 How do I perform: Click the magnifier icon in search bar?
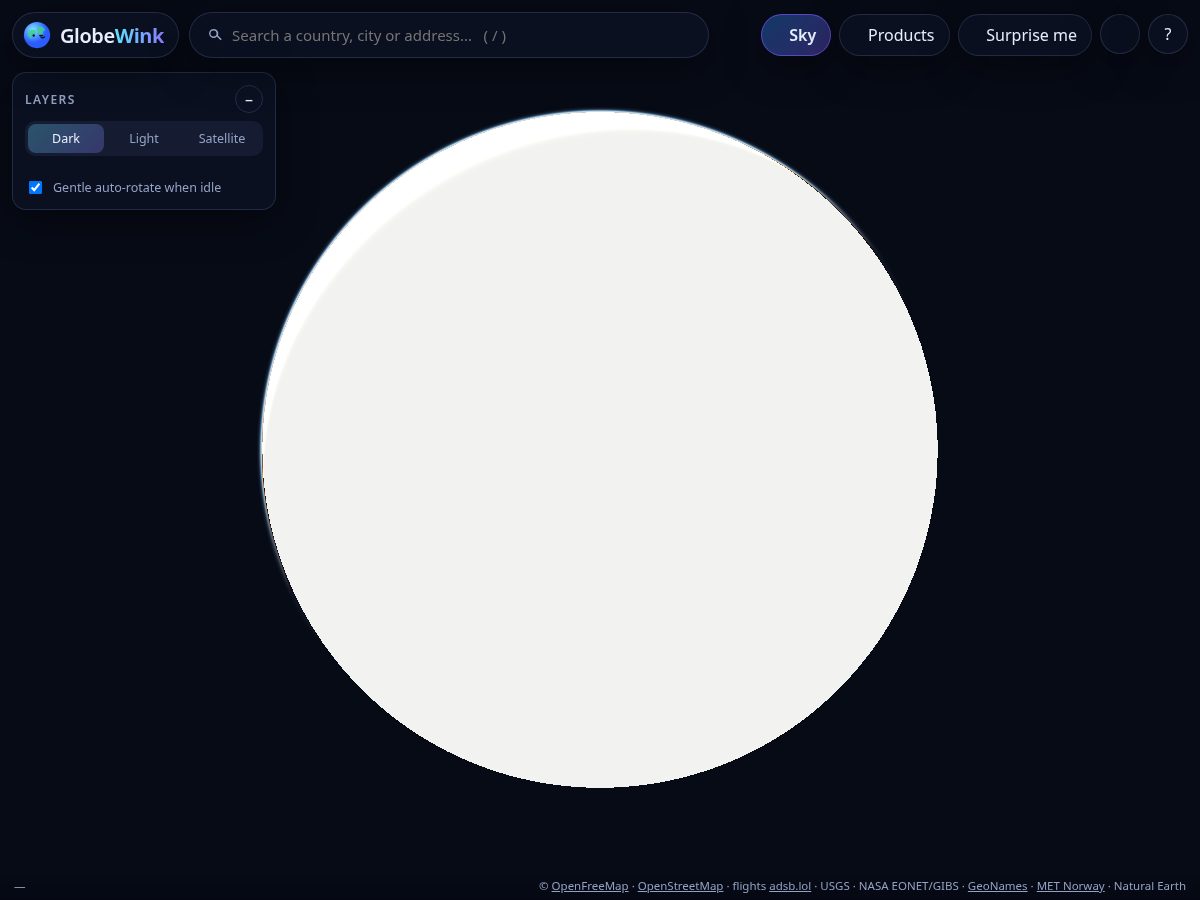pyautogui.click(x=215, y=35)
